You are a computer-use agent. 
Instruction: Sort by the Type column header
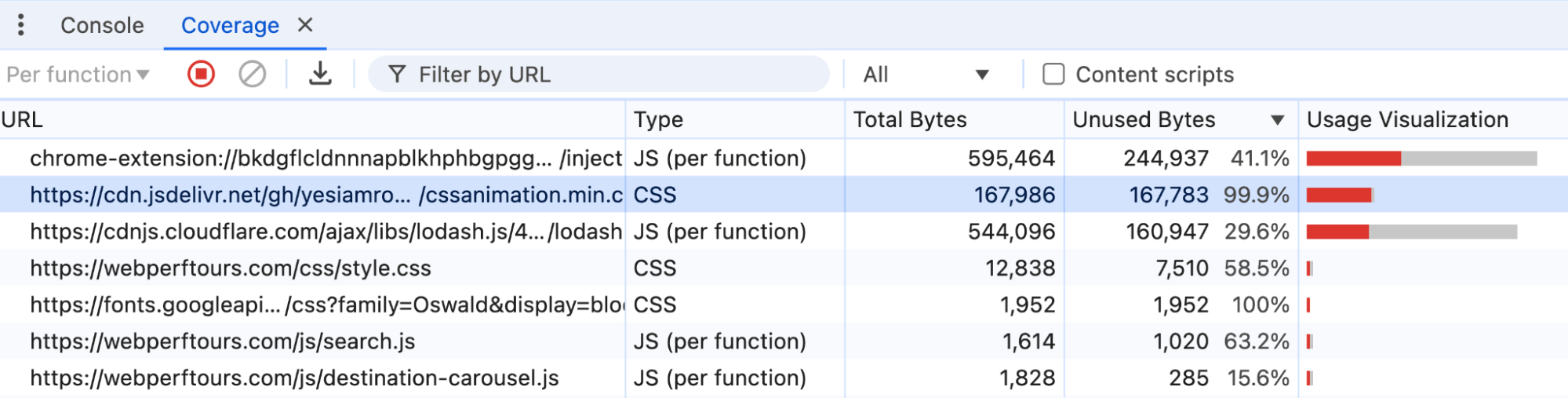click(x=658, y=120)
